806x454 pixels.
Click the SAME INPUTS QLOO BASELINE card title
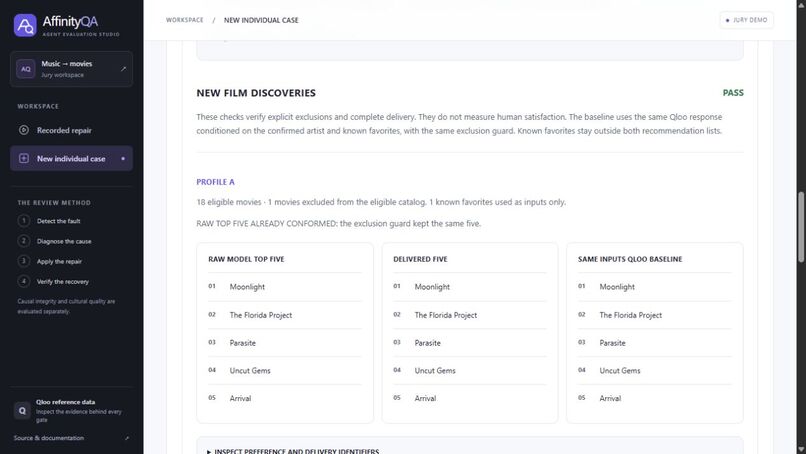630,259
